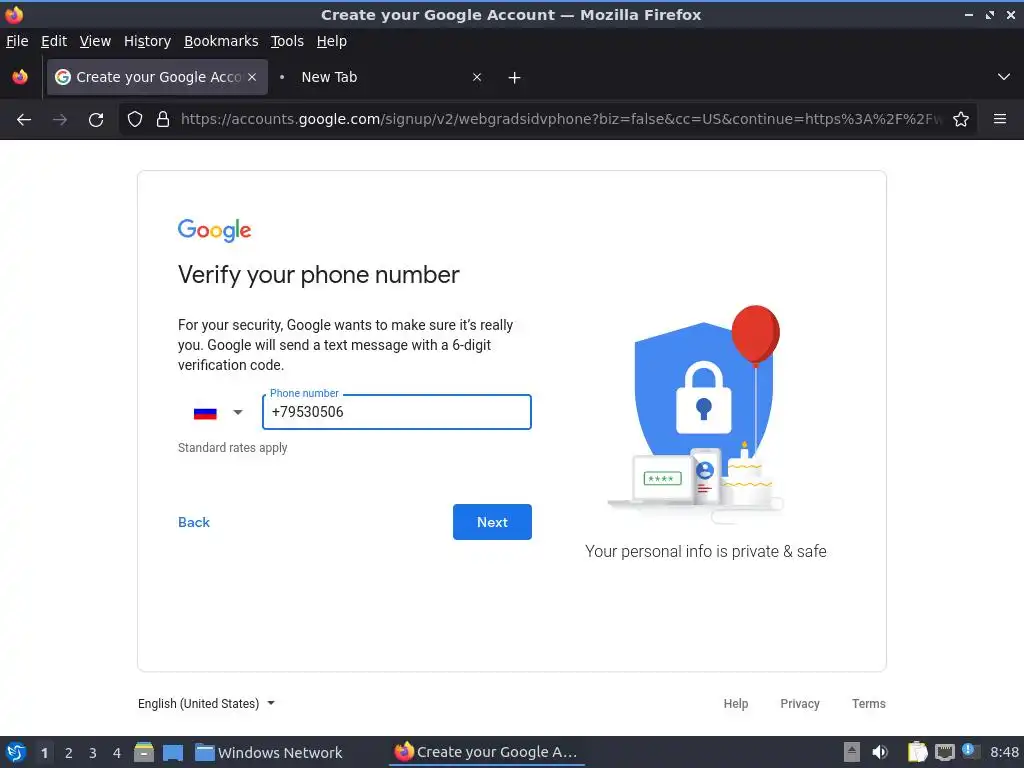Reload the current page

click(96, 120)
